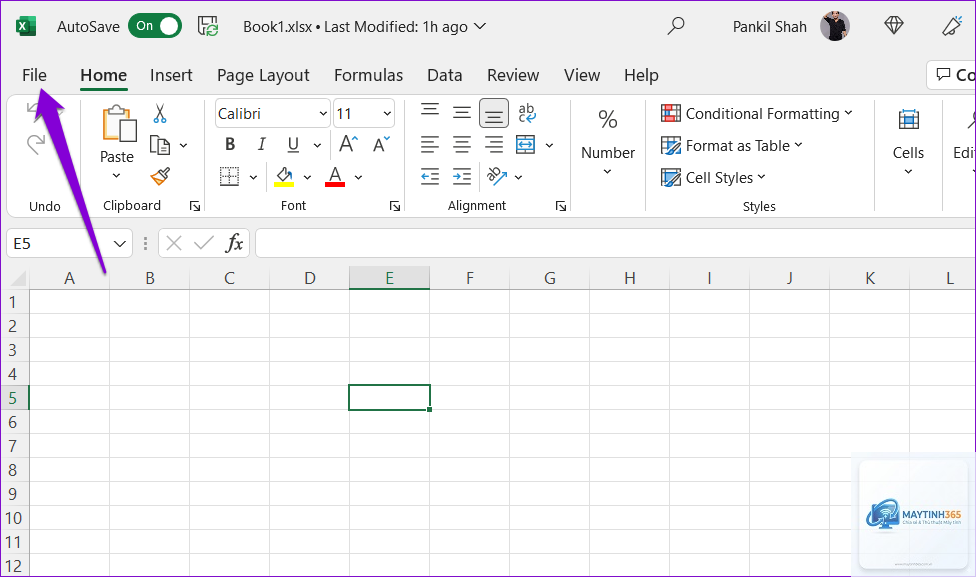976x577 pixels.
Task: Expand the fill color palette arrow
Action: tap(307, 177)
